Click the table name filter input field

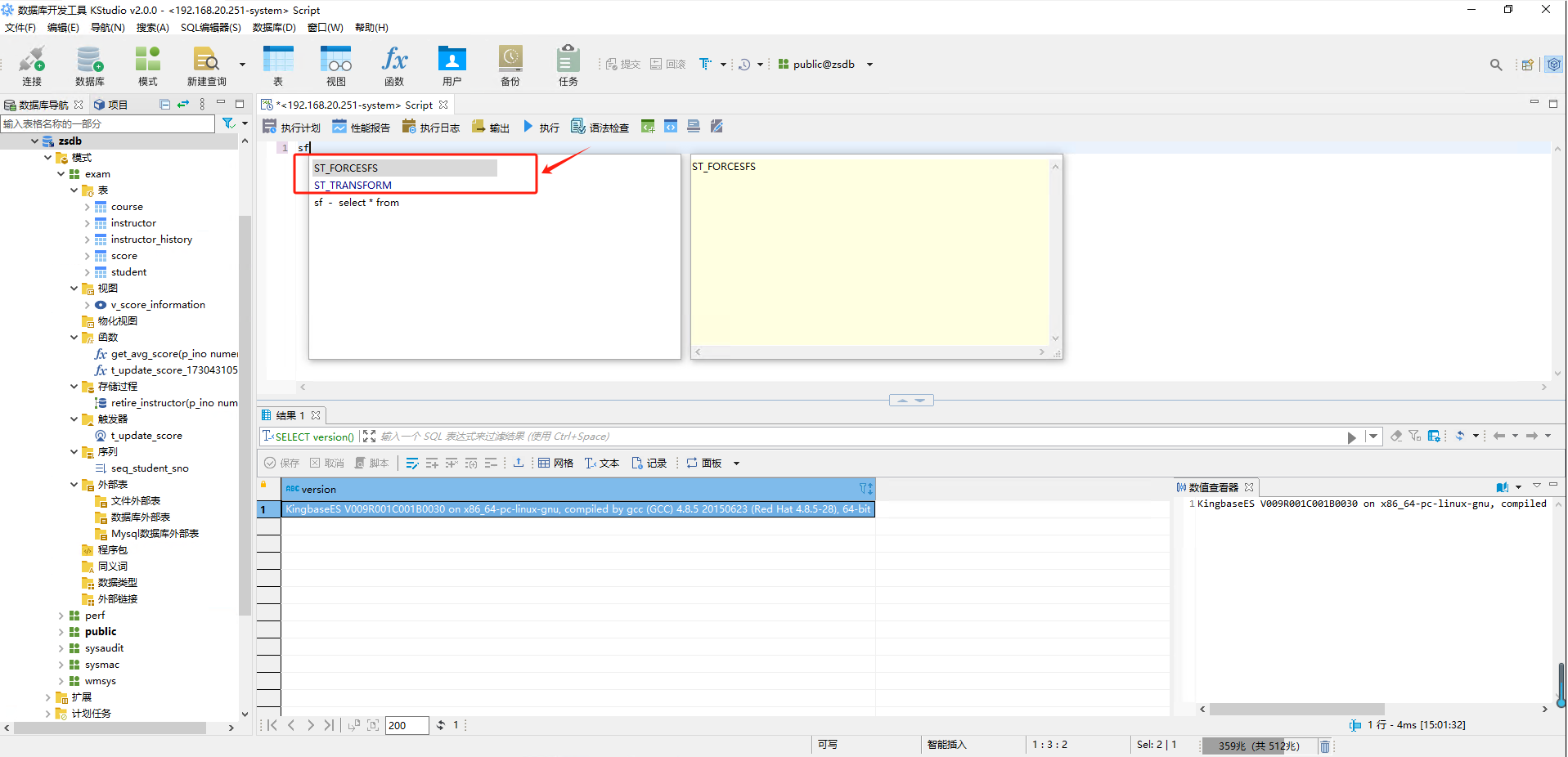pos(108,123)
